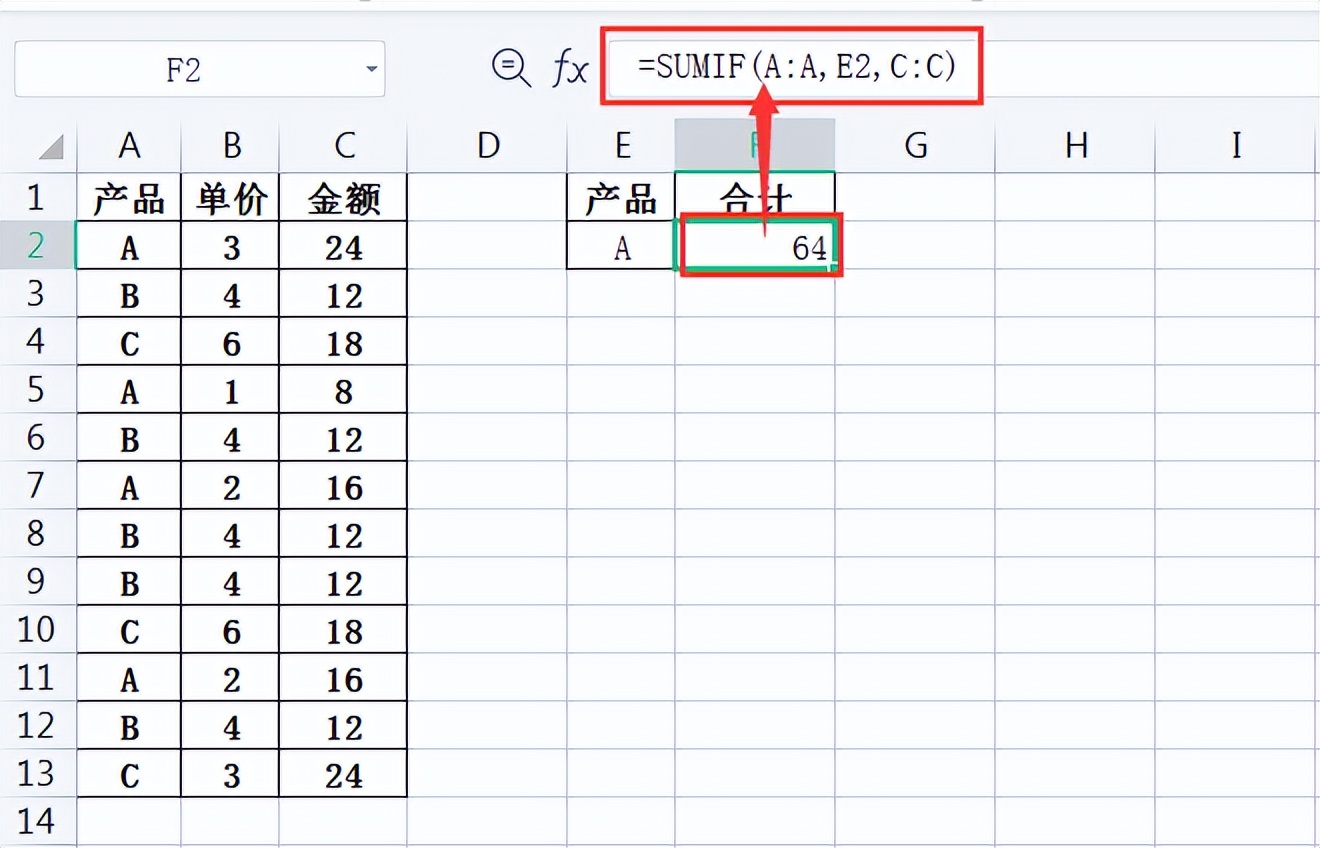Click cell E2 containing product A
The height and width of the screenshot is (848, 1320).
coord(621,247)
